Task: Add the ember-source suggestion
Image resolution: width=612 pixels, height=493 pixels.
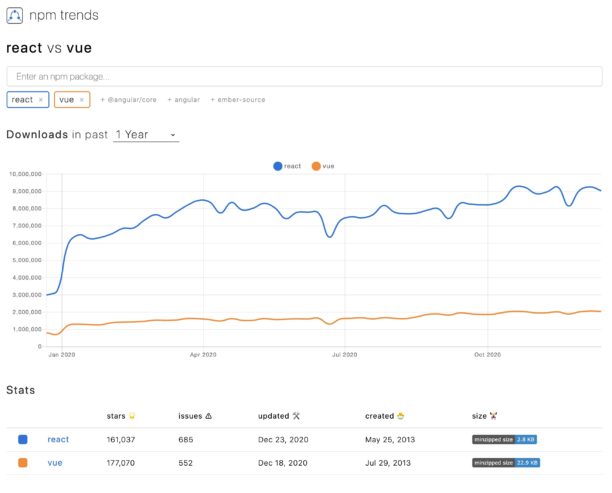Action: (x=238, y=100)
